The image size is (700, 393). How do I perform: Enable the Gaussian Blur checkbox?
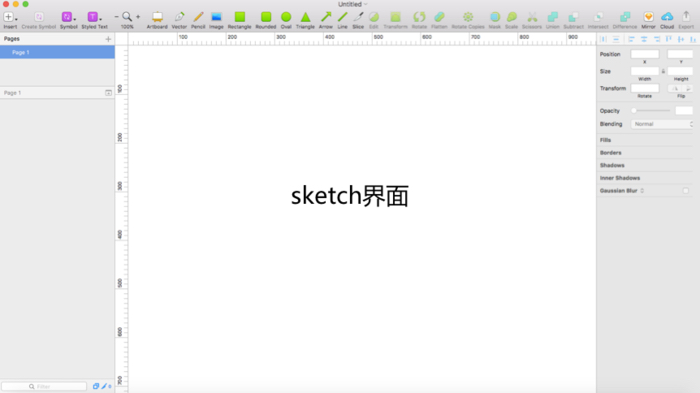coord(686,191)
